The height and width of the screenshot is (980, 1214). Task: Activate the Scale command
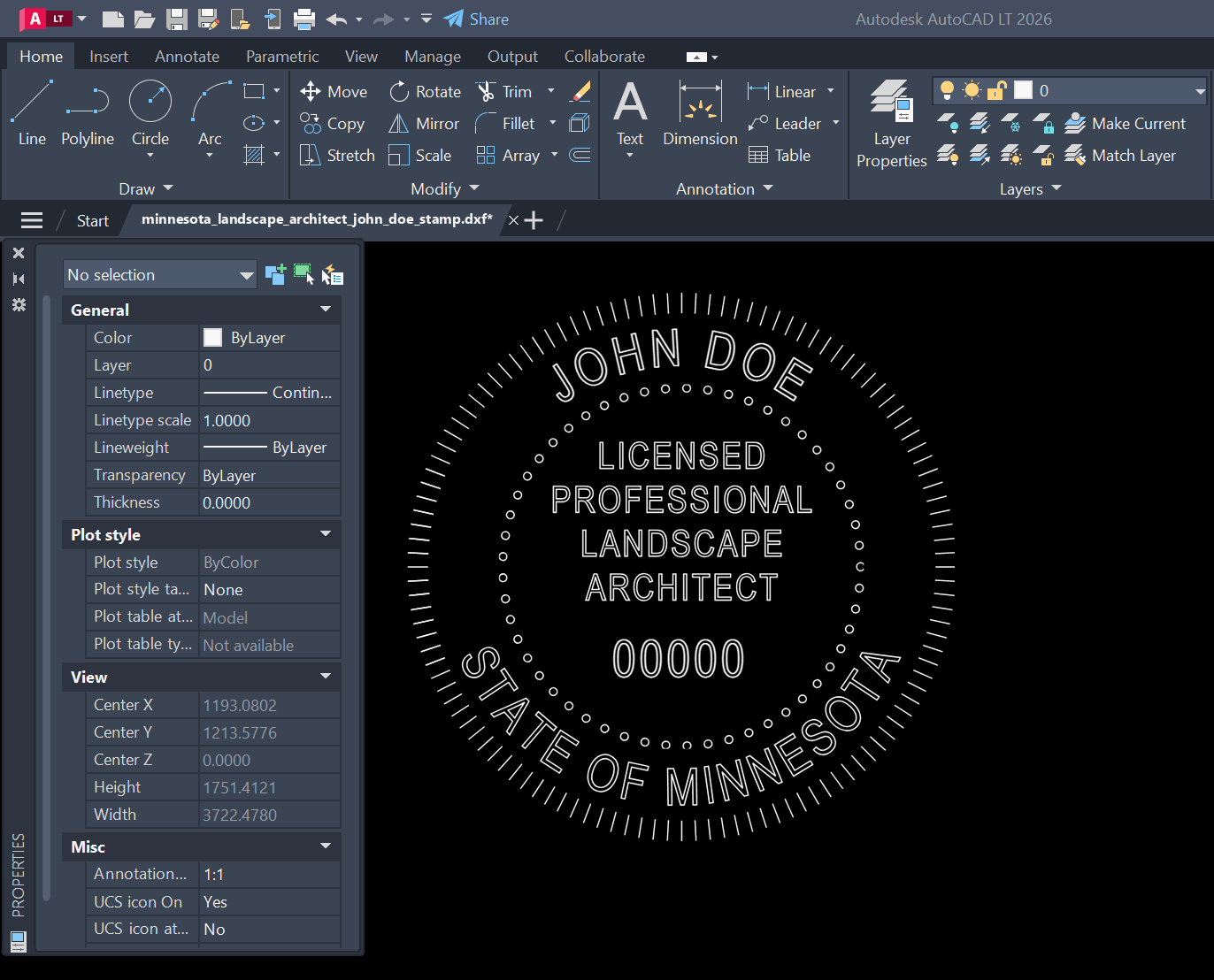420,155
